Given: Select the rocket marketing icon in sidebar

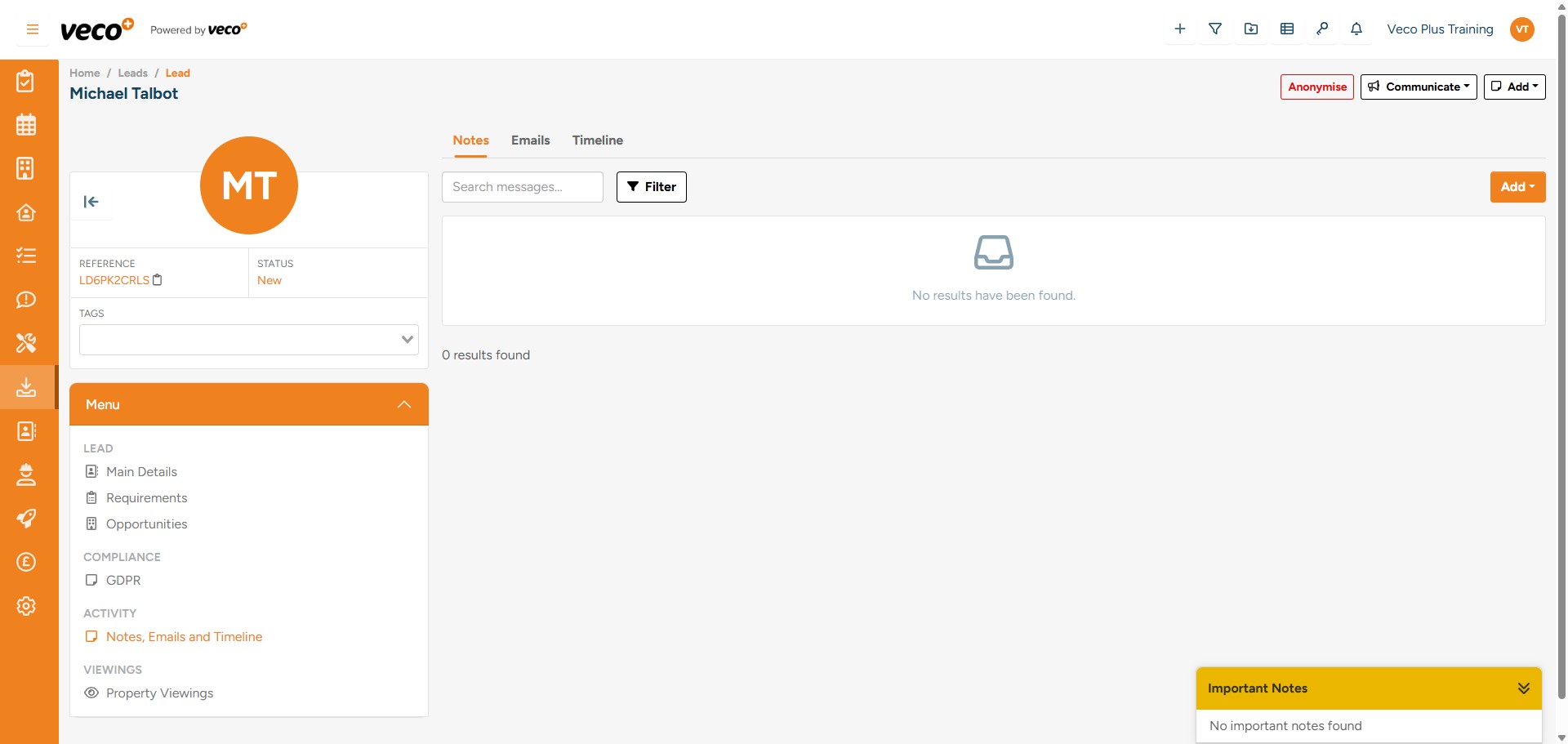Looking at the screenshot, I should point(26,518).
